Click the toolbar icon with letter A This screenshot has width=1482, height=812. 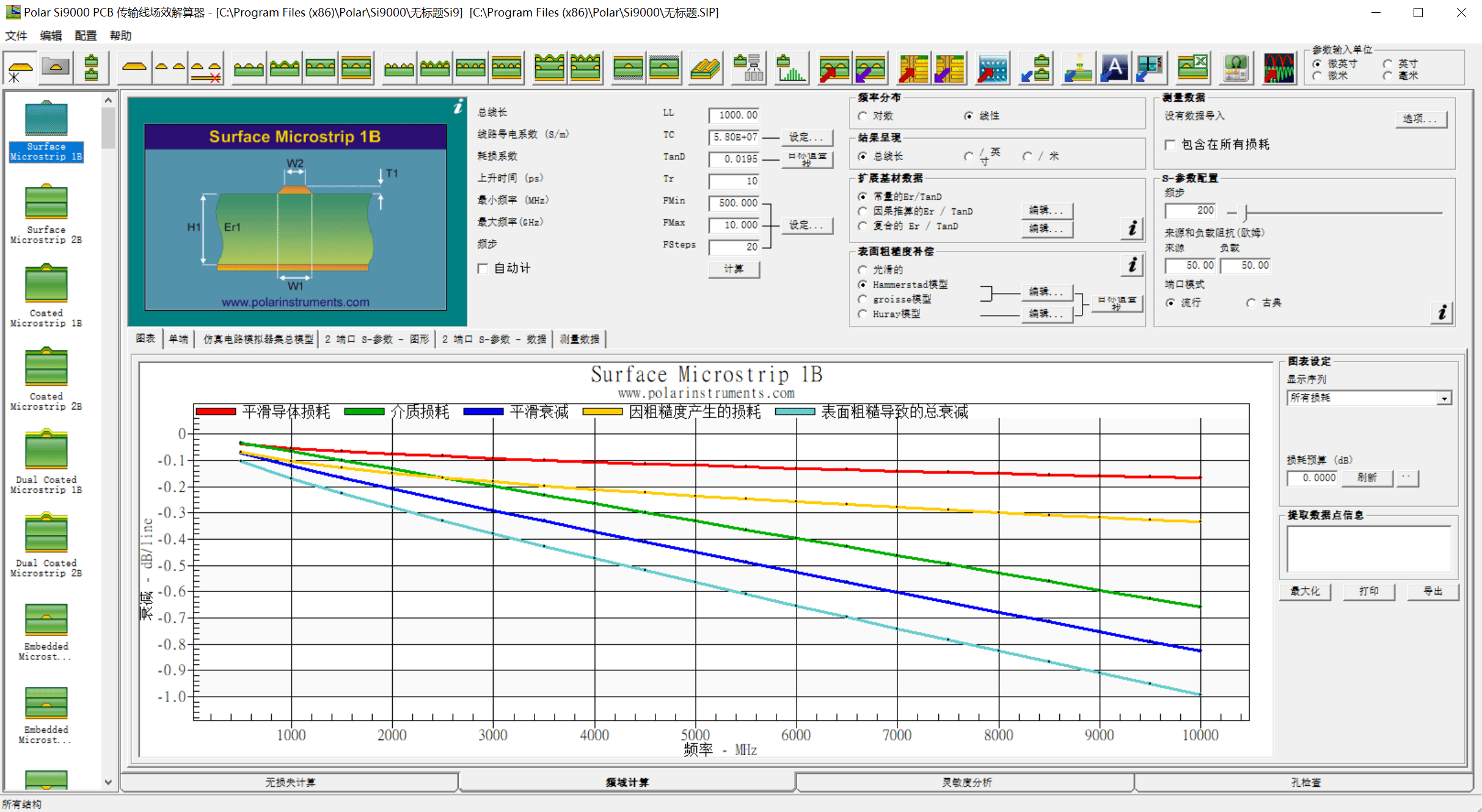pos(1114,68)
